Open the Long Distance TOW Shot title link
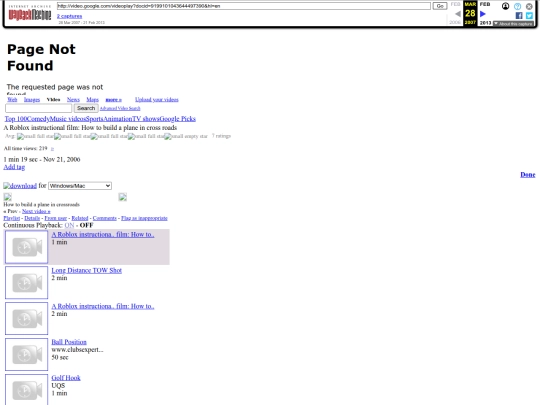Screen dimensions: 540x405 86,270
